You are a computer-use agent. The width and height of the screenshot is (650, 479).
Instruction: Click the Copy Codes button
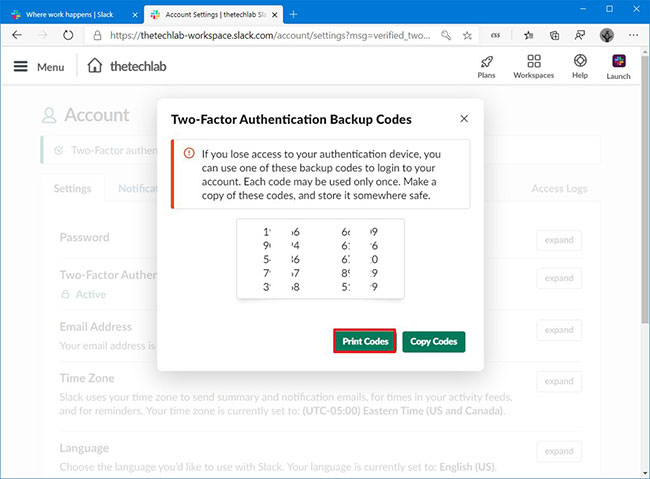click(434, 341)
